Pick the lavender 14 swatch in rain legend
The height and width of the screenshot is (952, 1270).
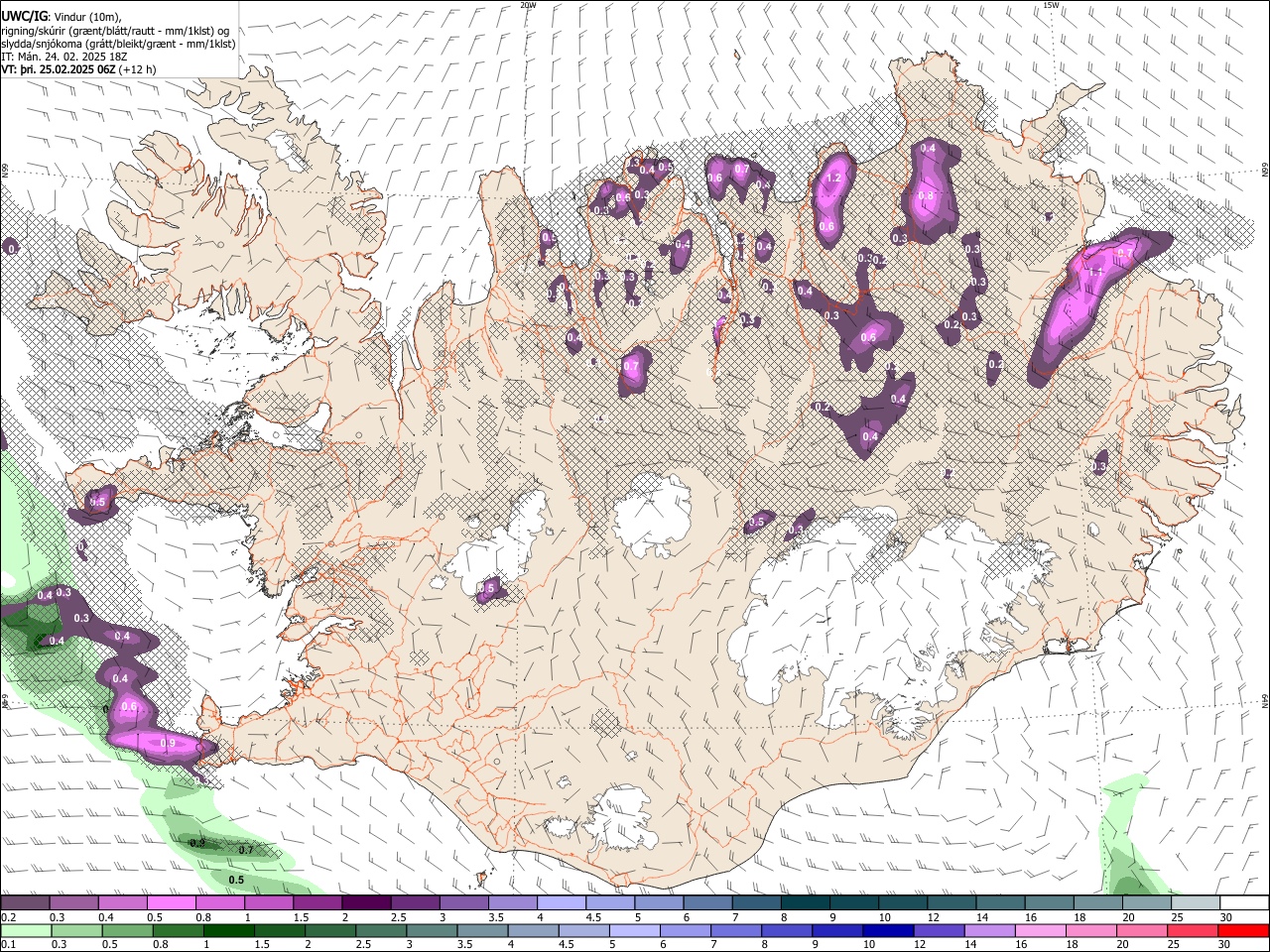[989, 930]
